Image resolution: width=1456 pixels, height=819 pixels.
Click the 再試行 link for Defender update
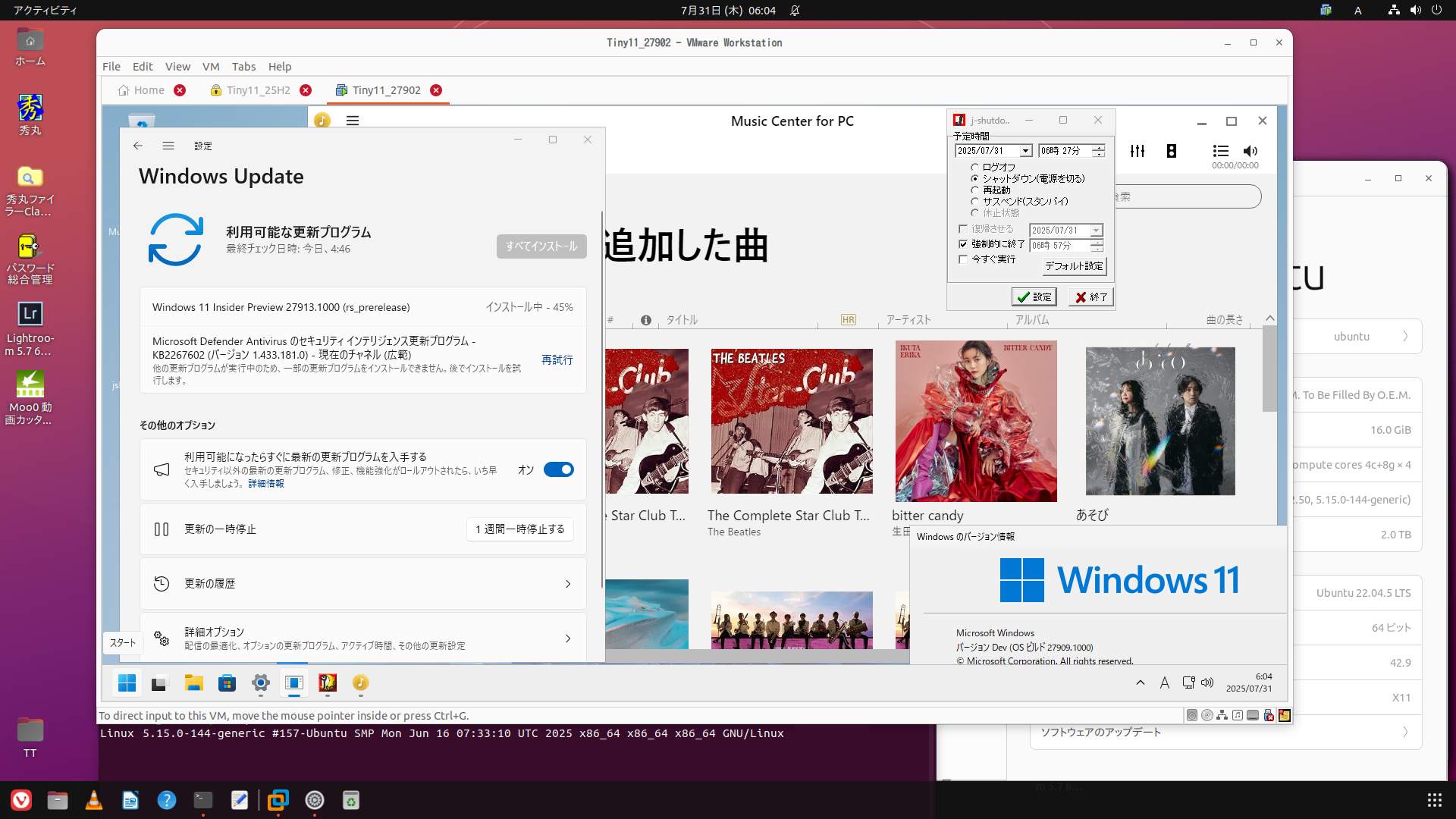pyautogui.click(x=557, y=360)
